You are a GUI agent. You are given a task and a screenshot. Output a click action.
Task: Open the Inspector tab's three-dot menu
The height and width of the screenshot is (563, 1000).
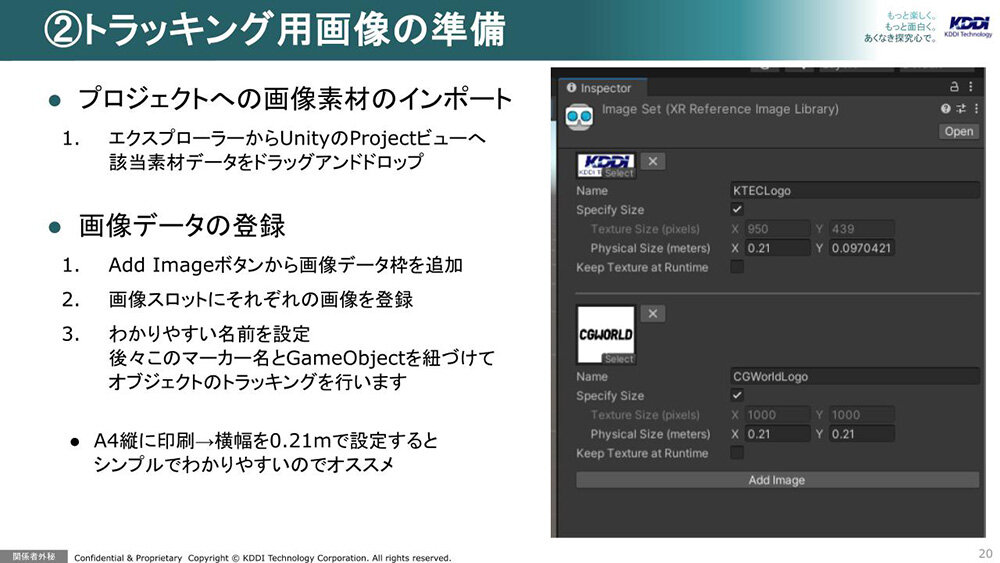coord(971,88)
